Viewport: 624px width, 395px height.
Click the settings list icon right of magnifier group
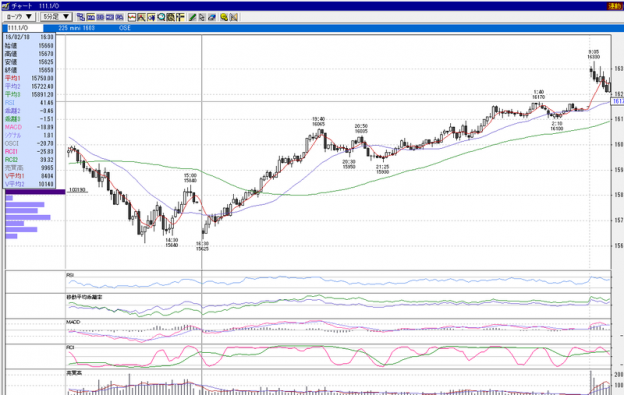pyautogui.click(x=180, y=17)
